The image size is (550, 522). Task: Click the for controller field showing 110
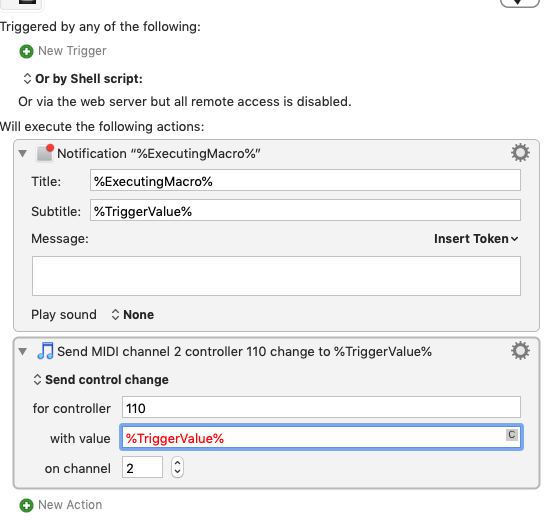[321, 407]
